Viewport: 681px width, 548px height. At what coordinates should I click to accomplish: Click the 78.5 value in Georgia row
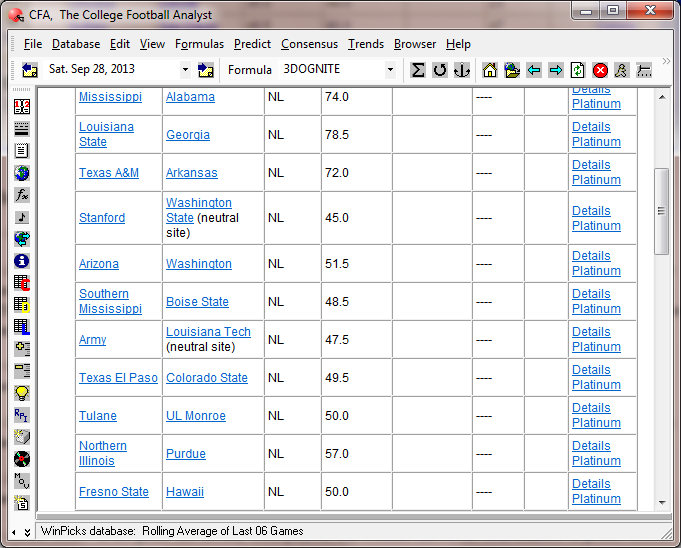337,135
